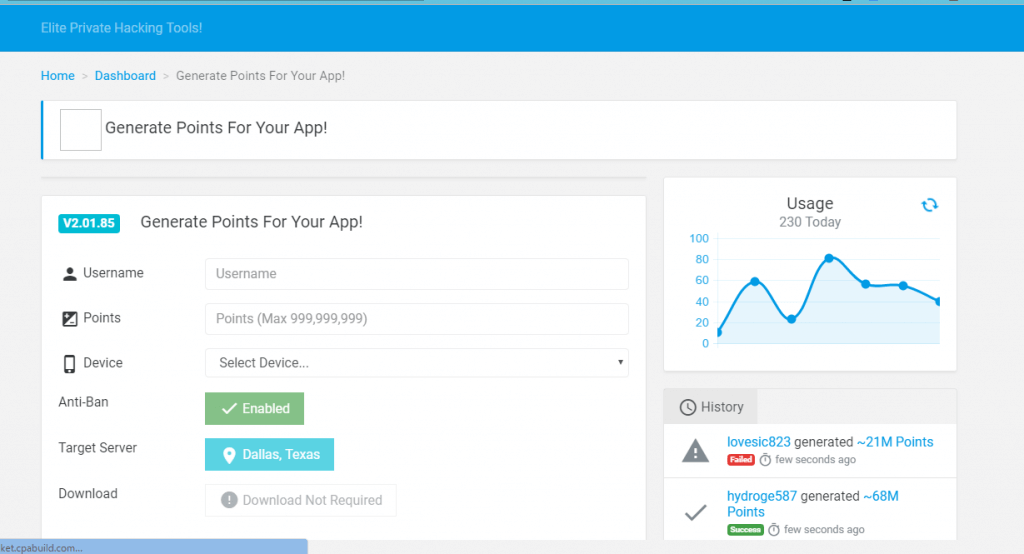Click the Target Server label
This screenshot has width=1024, height=554.
click(97, 448)
